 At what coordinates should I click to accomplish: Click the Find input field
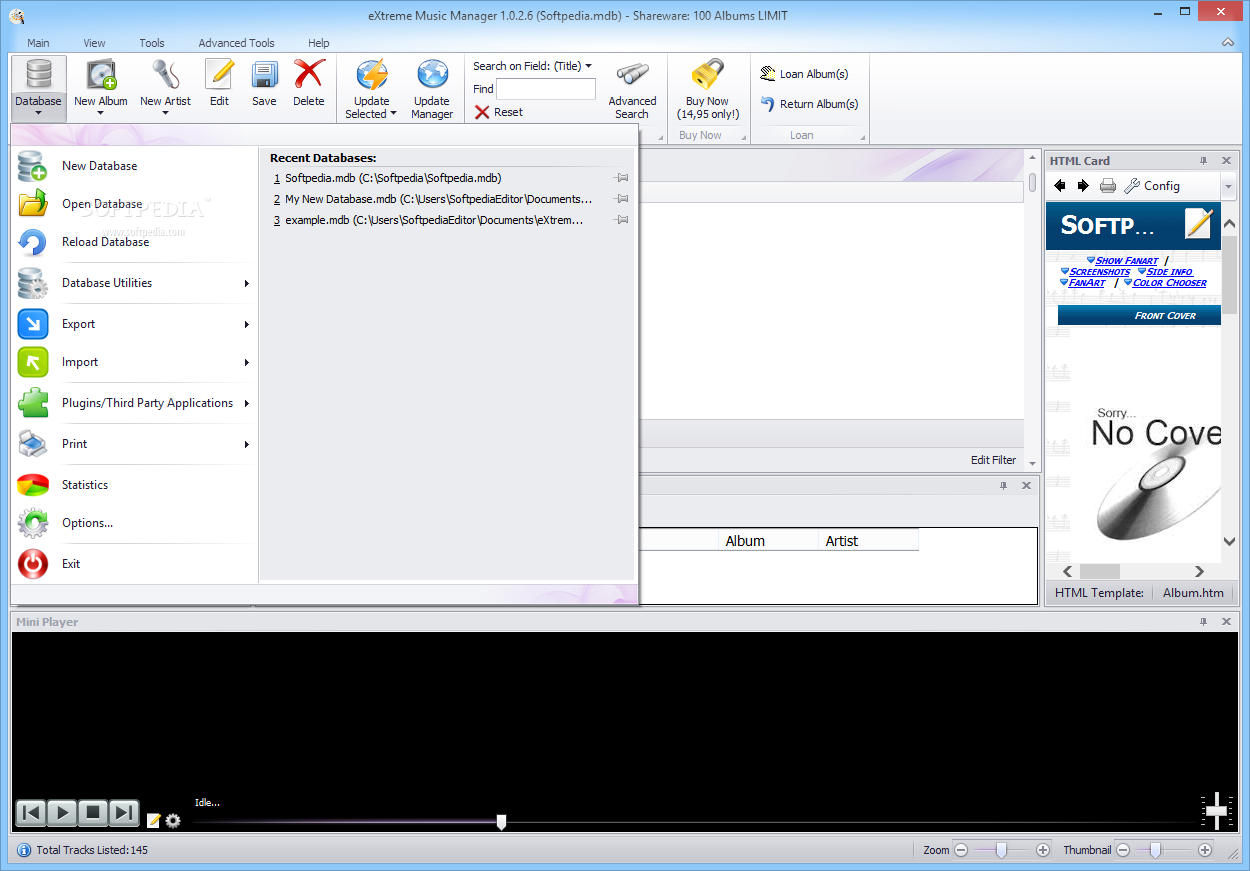point(546,89)
